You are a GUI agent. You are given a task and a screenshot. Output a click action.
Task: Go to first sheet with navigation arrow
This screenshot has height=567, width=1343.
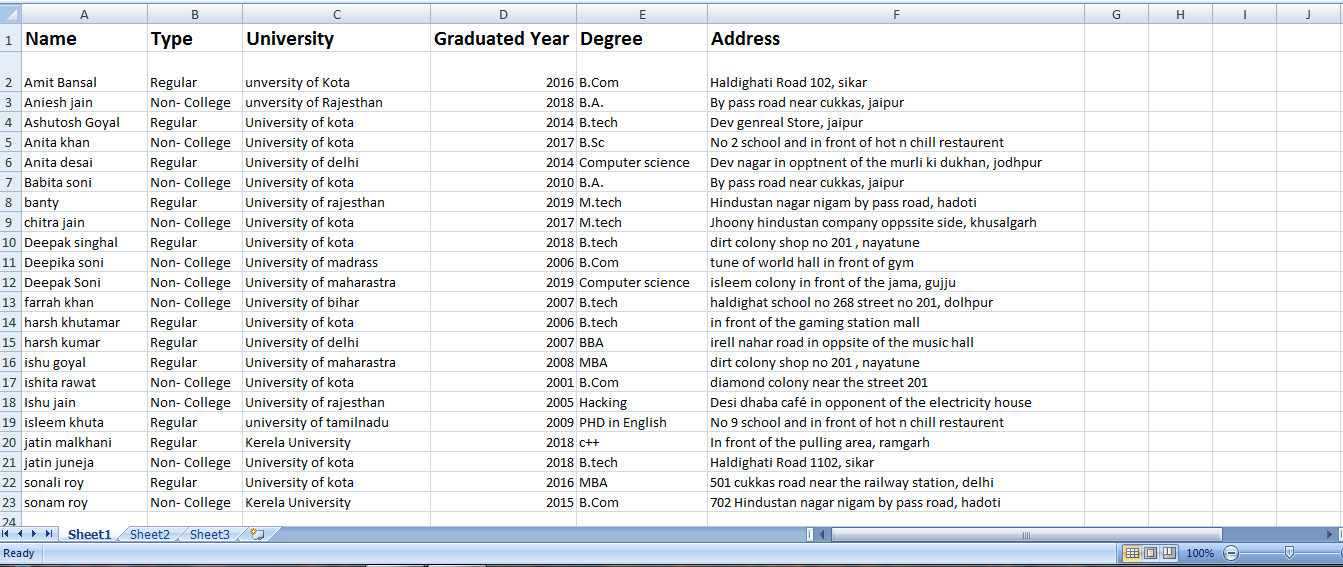coord(8,535)
